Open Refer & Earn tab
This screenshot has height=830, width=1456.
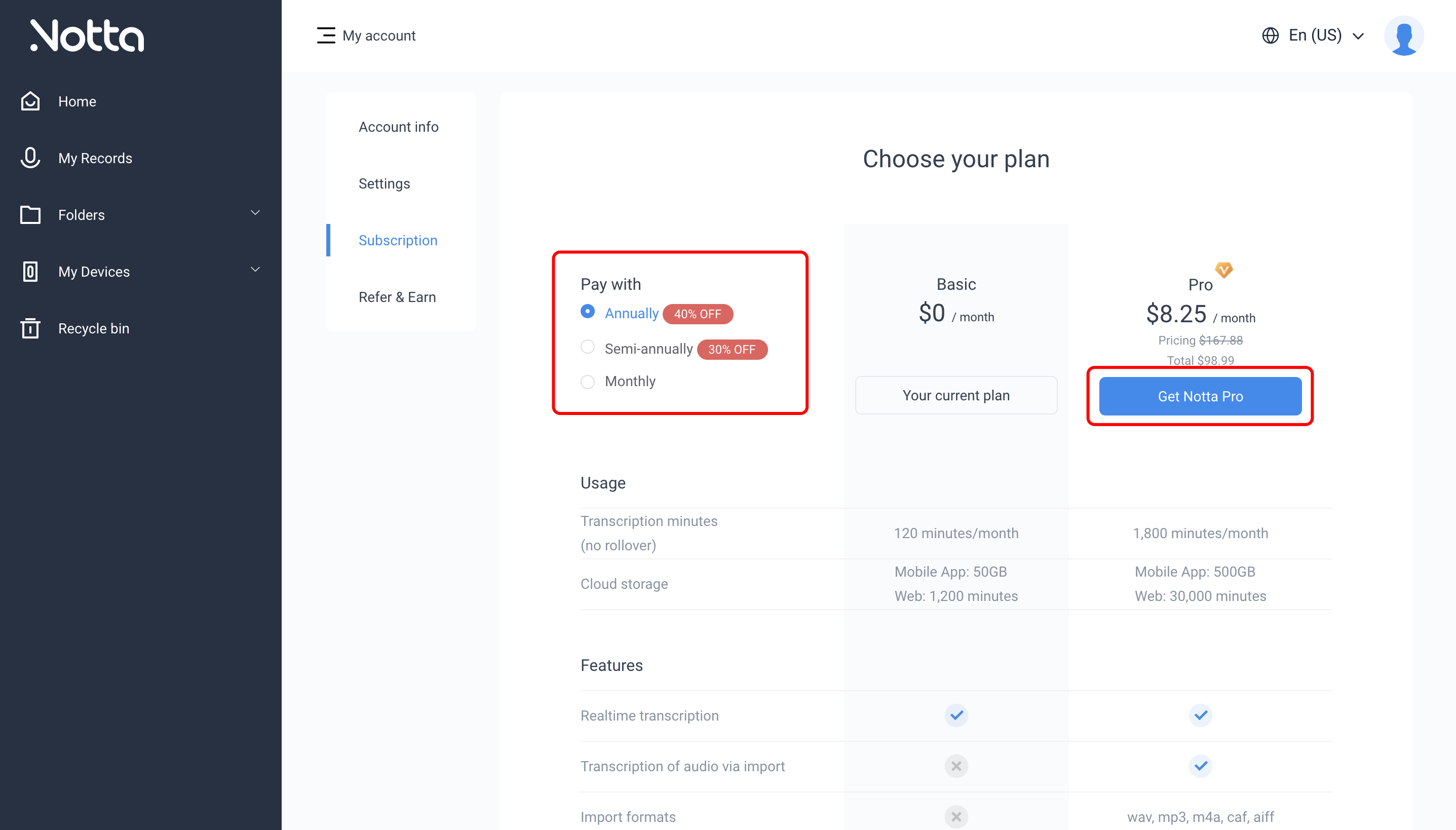397,297
